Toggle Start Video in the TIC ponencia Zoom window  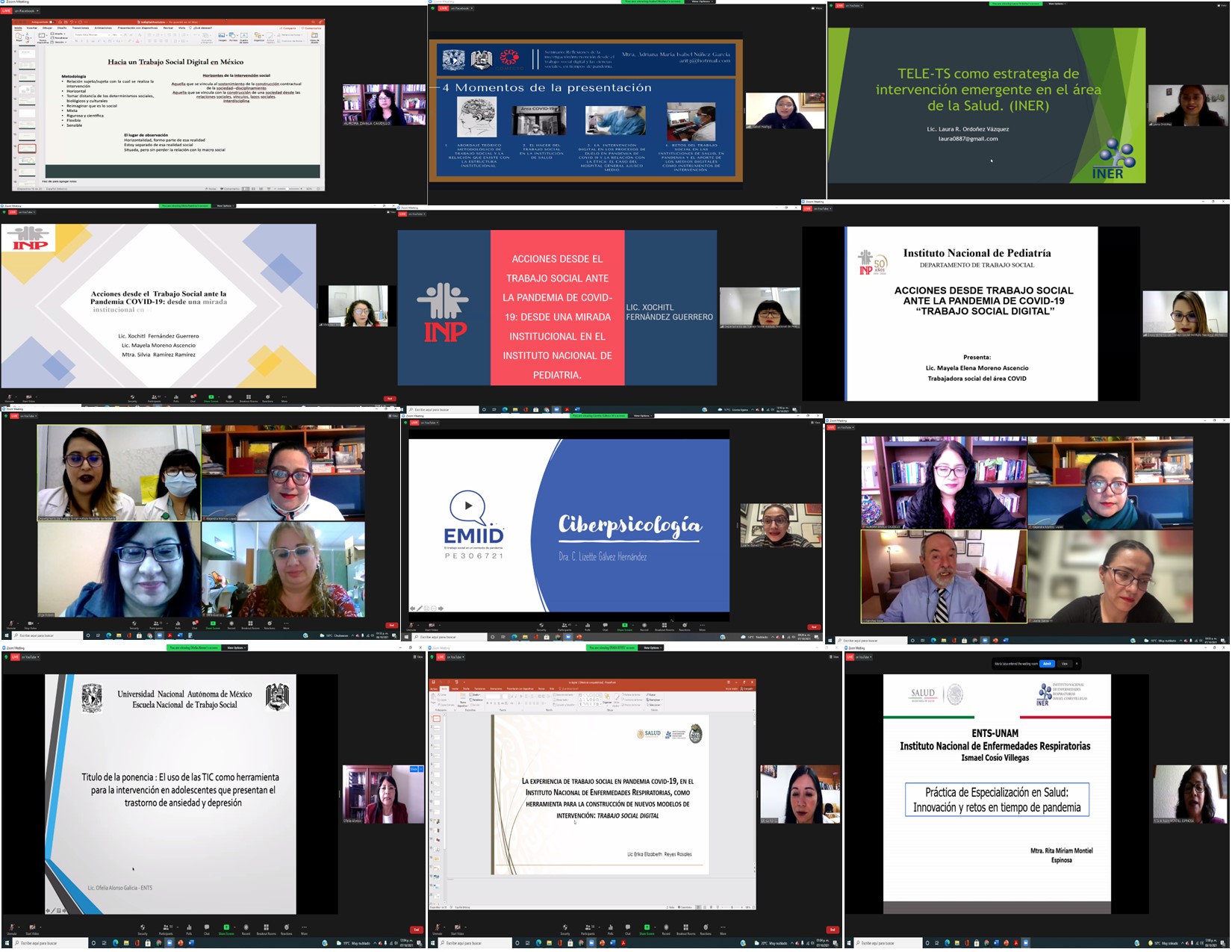click(x=32, y=930)
